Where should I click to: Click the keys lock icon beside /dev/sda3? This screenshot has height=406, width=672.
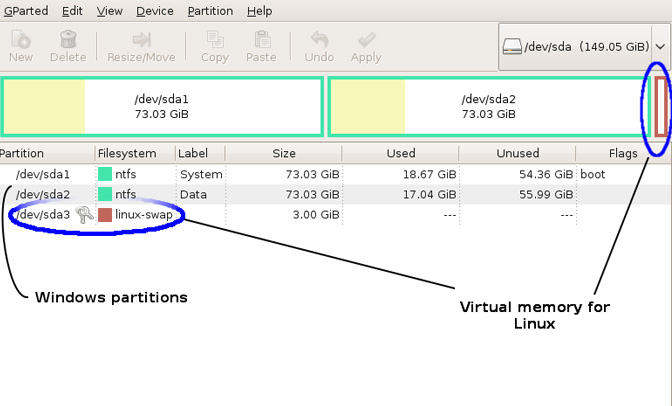[x=84, y=214]
